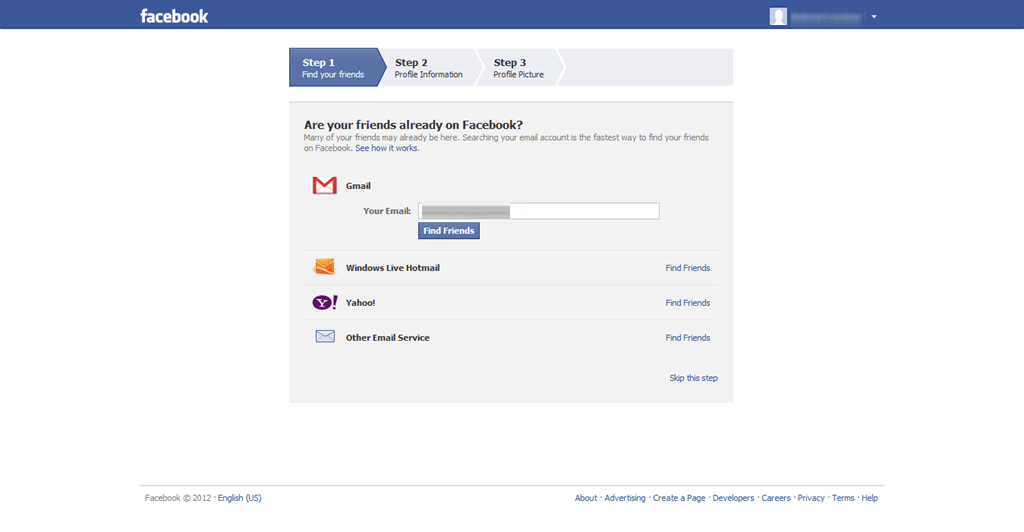Click Other Email Service label
The height and width of the screenshot is (532, 1024).
tap(387, 337)
